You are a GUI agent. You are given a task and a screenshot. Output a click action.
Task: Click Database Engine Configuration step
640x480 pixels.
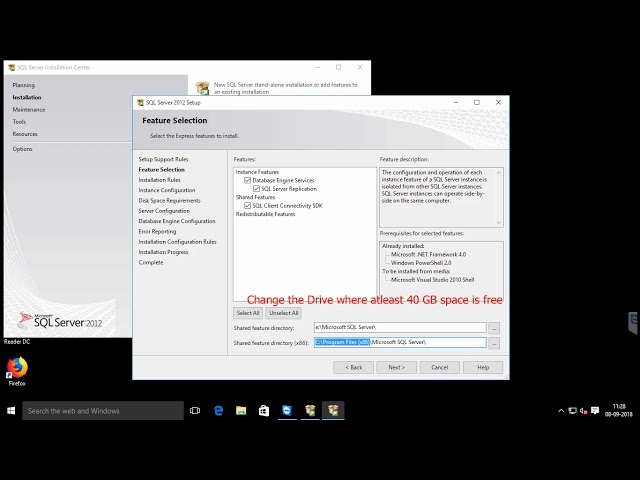[177, 221]
